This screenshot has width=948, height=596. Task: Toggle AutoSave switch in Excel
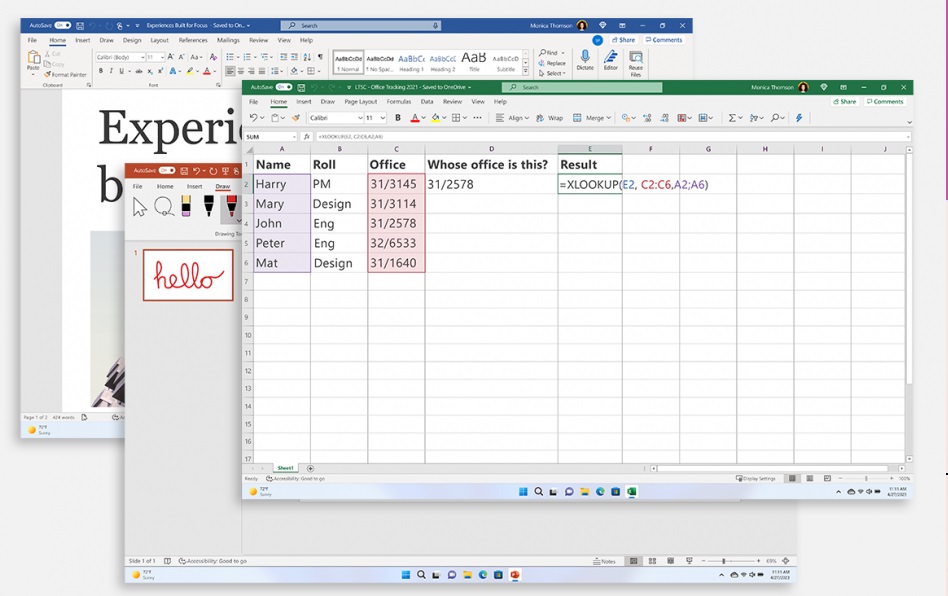coord(284,87)
